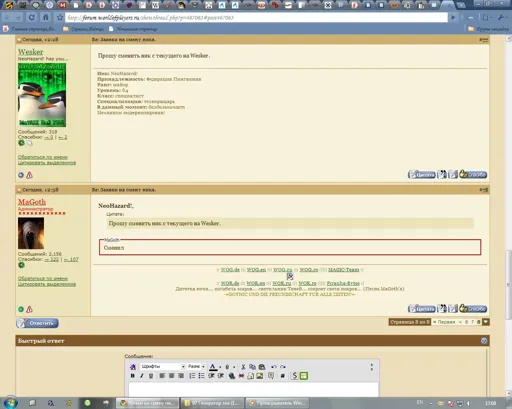This screenshot has height=409, width=512.
Task: Open Piranha-Bytes link in signature
Action: click(343, 283)
